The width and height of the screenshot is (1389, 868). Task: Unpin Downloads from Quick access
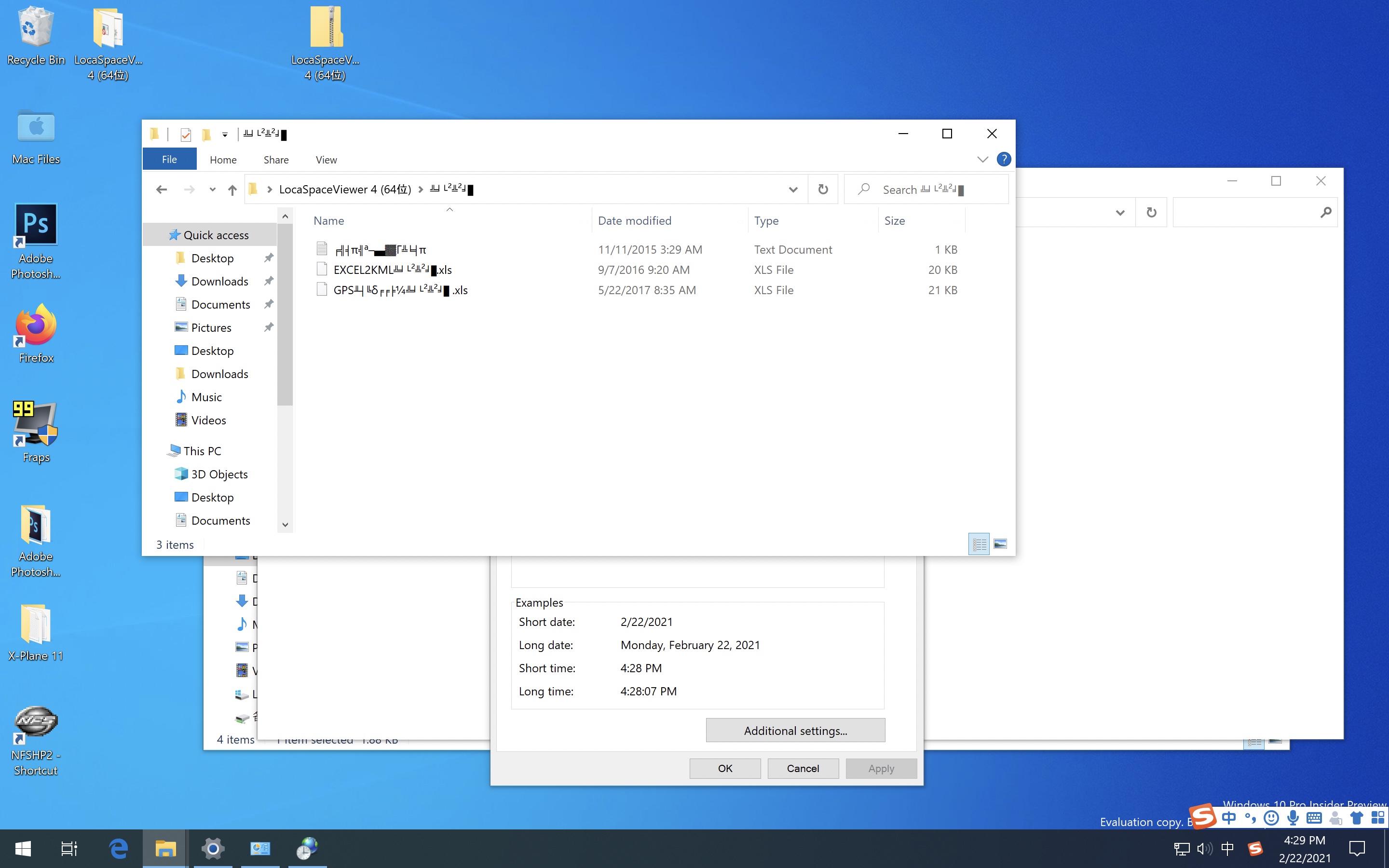coord(269,281)
